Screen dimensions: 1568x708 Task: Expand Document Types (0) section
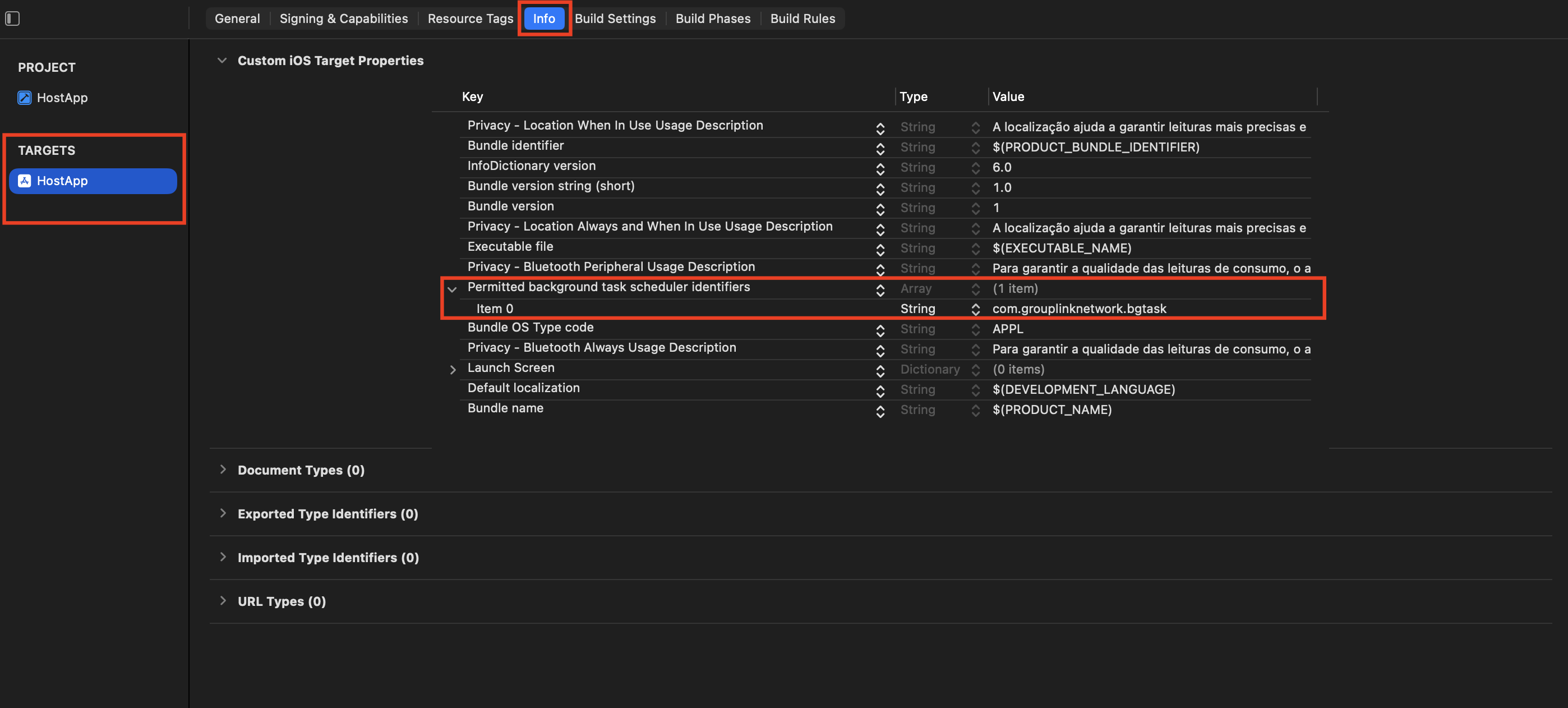(x=223, y=470)
